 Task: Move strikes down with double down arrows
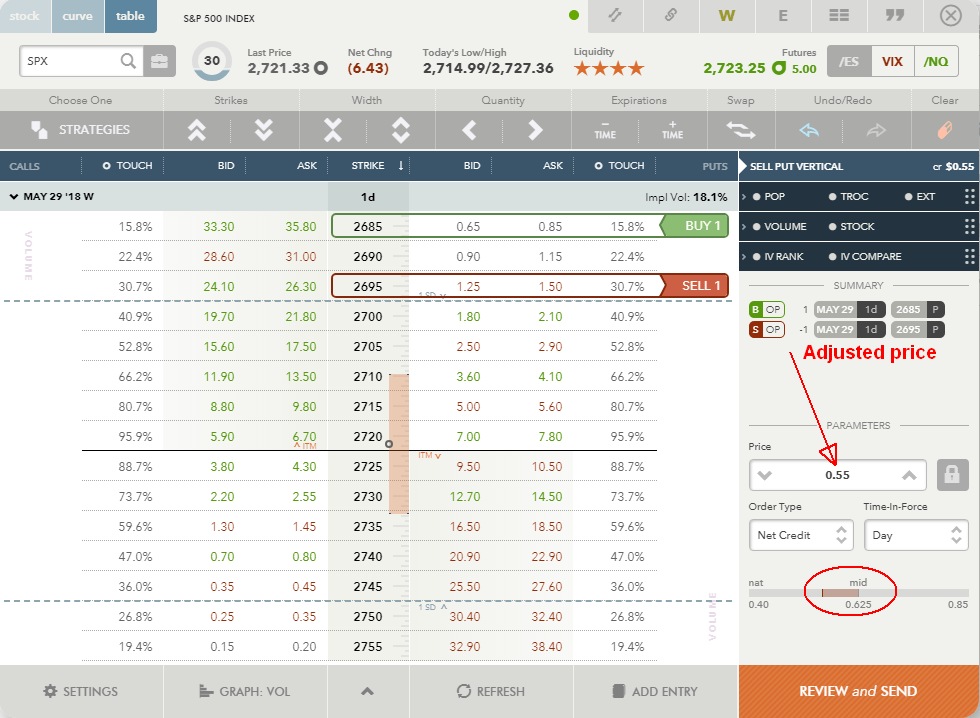pos(264,130)
